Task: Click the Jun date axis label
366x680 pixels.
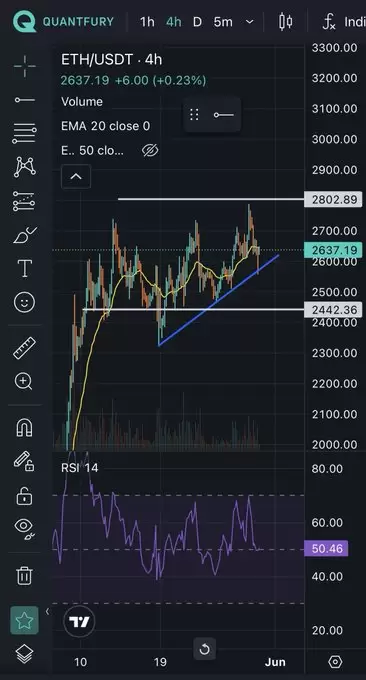Action: [x=275, y=662]
